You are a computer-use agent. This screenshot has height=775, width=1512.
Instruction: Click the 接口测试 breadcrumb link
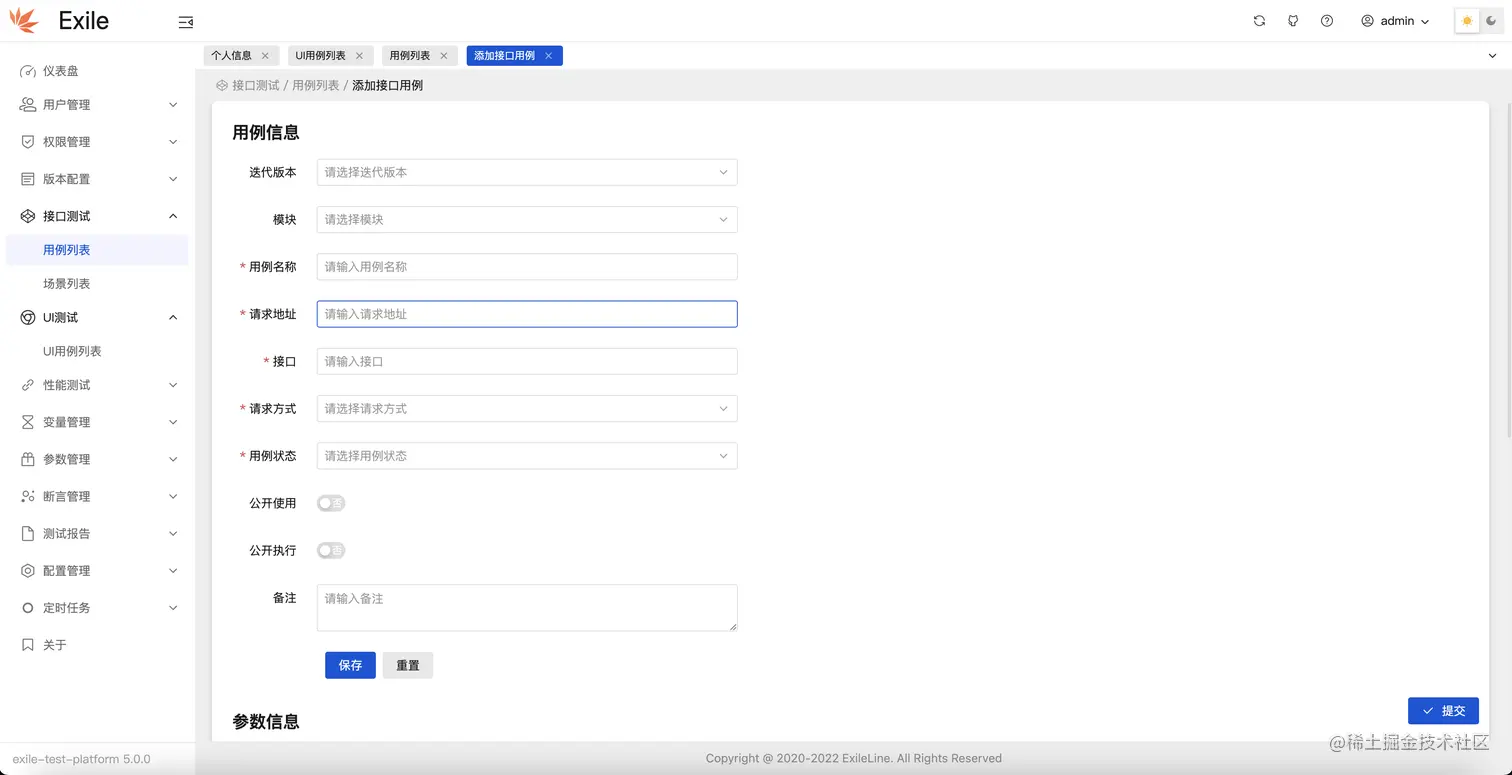(256, 86)
